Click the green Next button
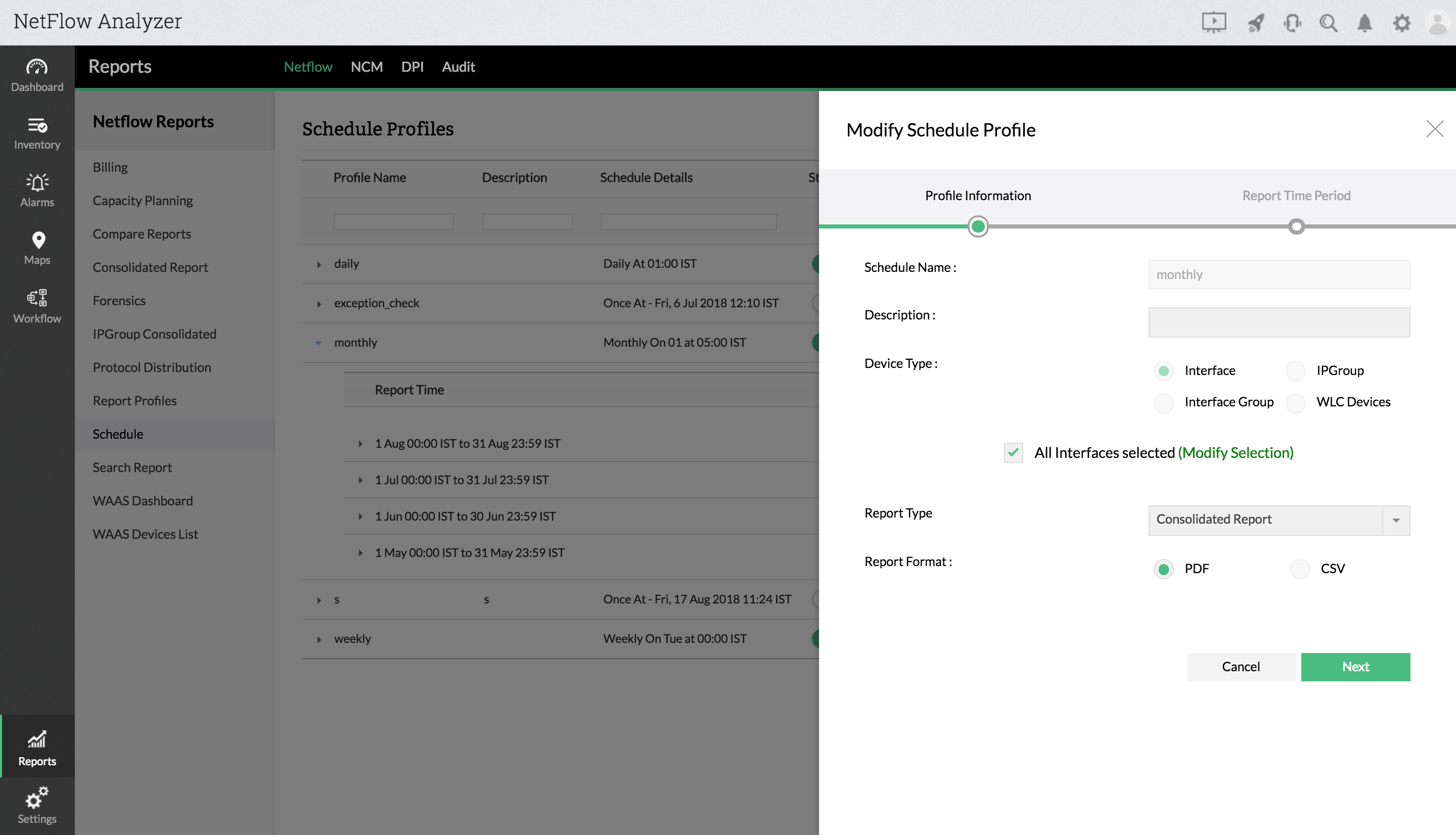This screenshot has width=1456, height=835. pos(1354,666)
